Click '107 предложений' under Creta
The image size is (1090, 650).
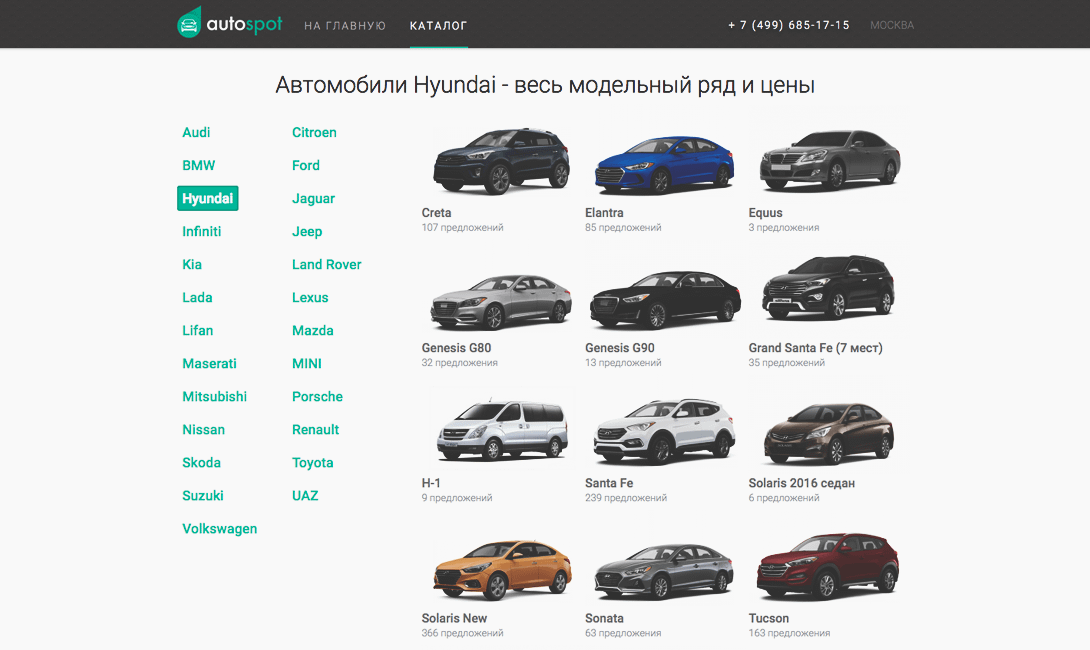[462, 227]
